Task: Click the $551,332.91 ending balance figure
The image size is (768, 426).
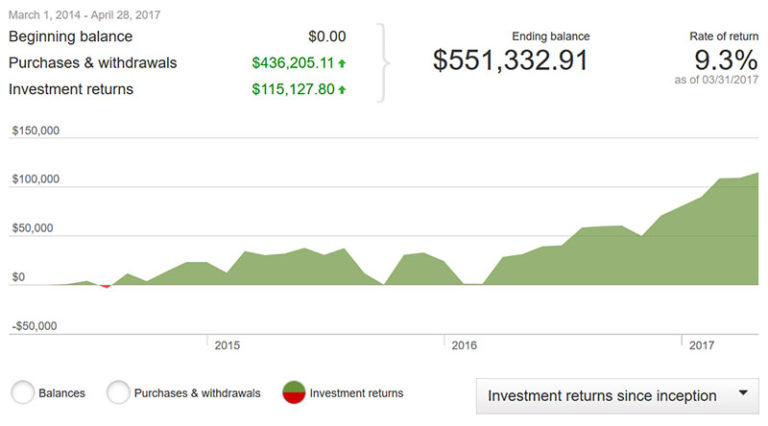Action: (510, 59)
